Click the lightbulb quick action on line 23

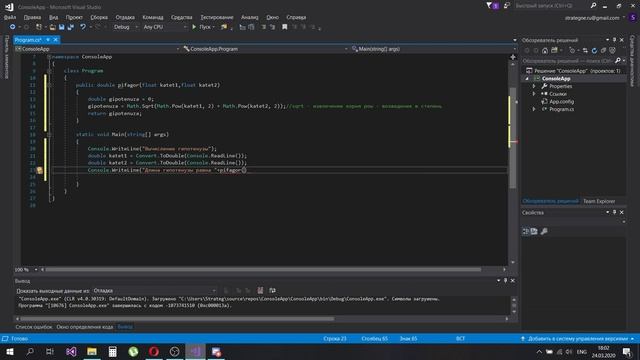tap(40, 170)
